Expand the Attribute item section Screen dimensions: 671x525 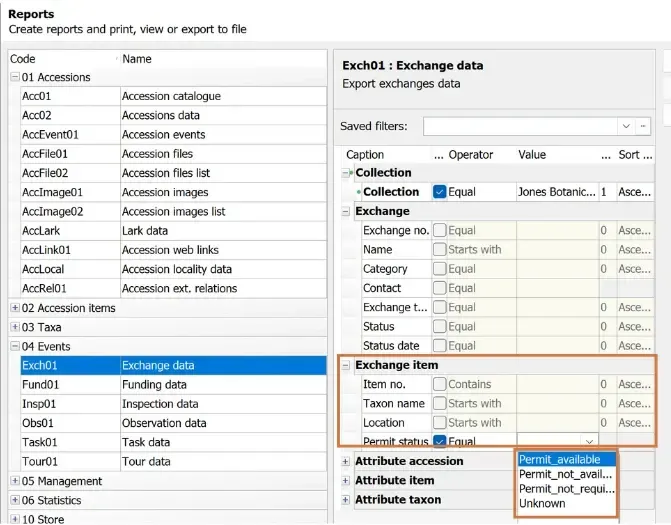click(346, 481)
